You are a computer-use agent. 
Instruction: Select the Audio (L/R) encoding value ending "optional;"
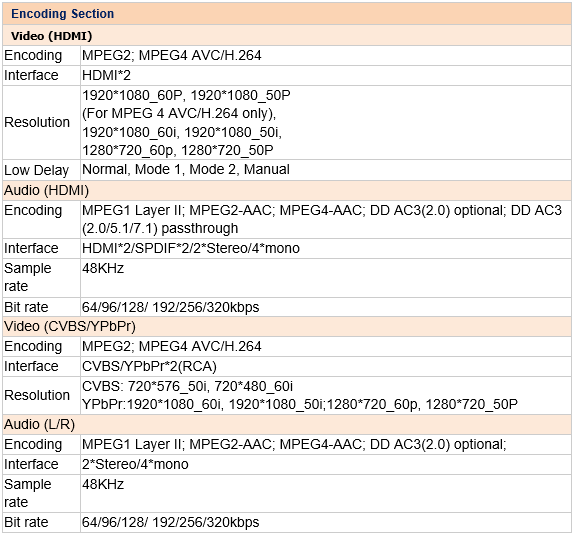[294, 445]
